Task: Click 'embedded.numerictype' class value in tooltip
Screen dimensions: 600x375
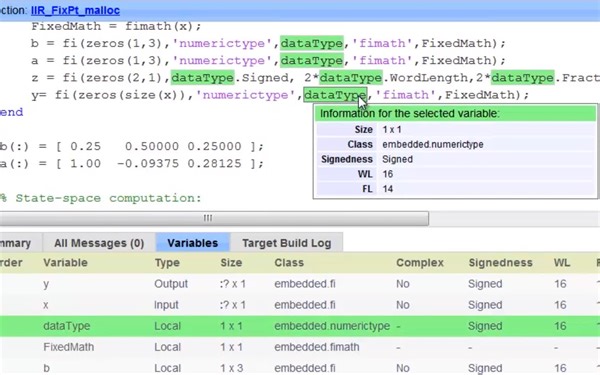Action: tap(433, 144)
